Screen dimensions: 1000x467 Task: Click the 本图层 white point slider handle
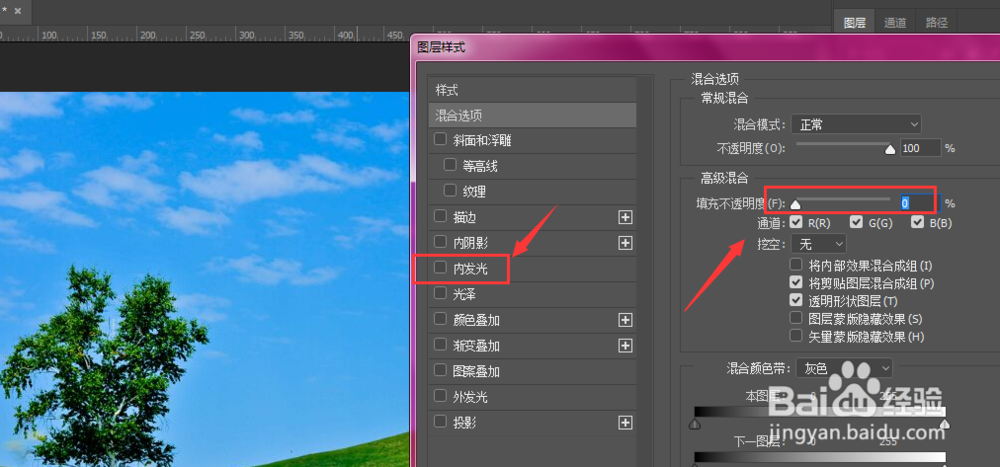pos(945,424)
